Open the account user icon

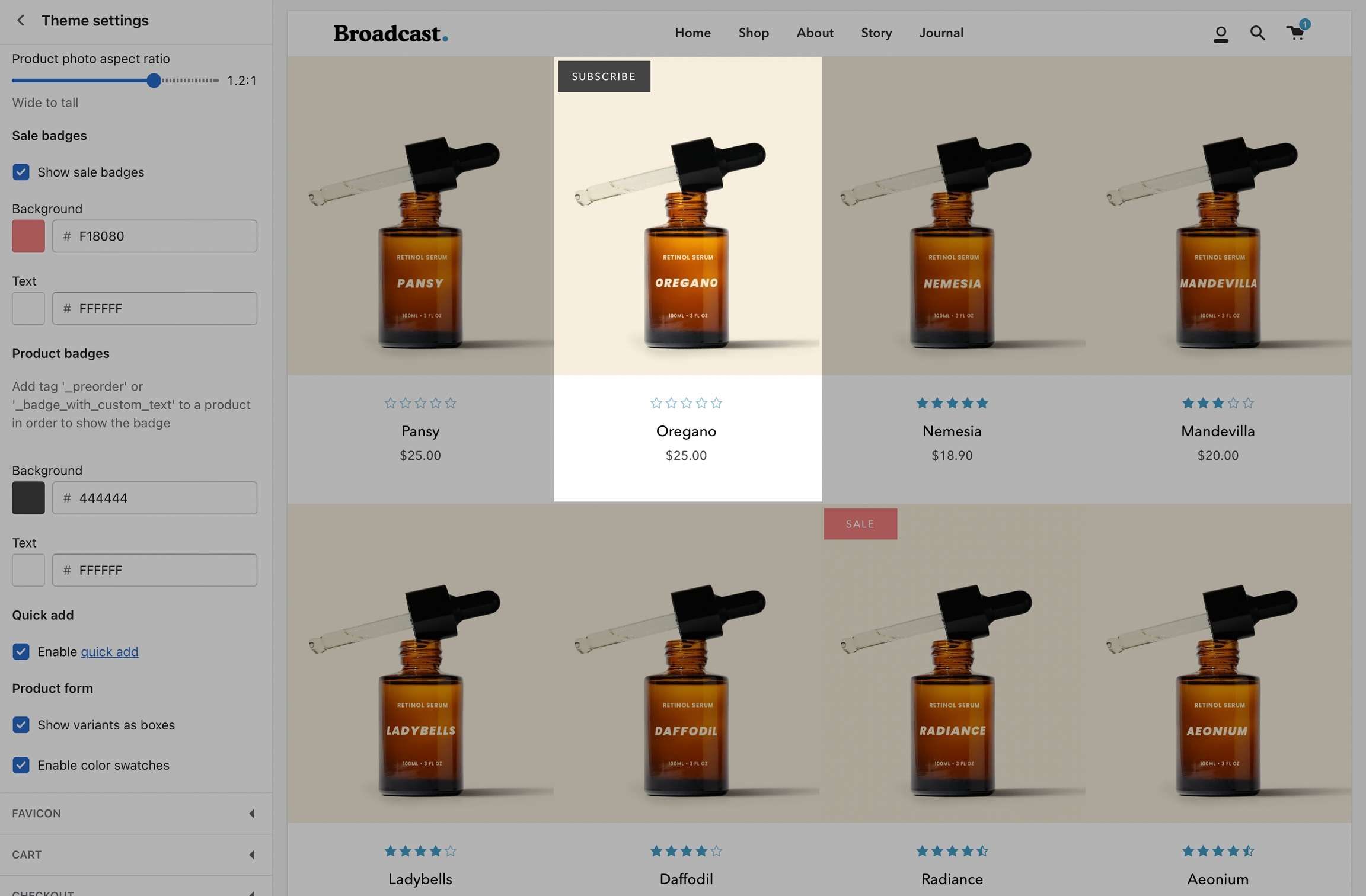tap(1221, 34)
